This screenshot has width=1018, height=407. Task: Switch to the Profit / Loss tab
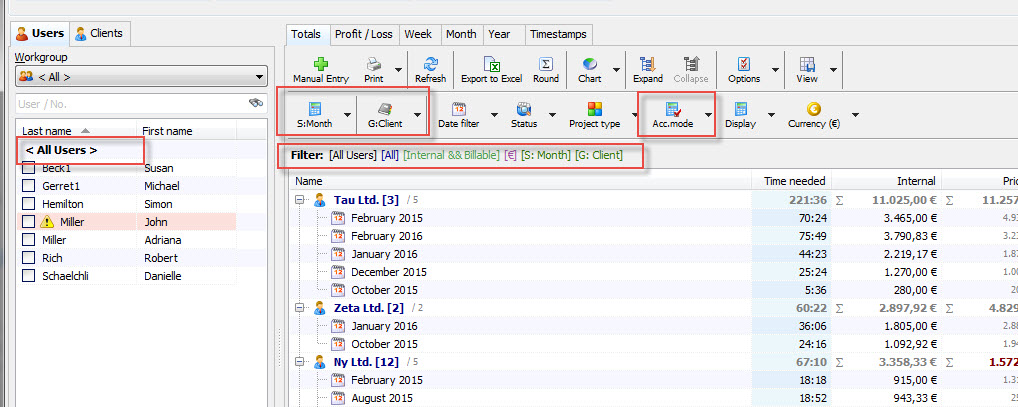[x=364, y=34]
